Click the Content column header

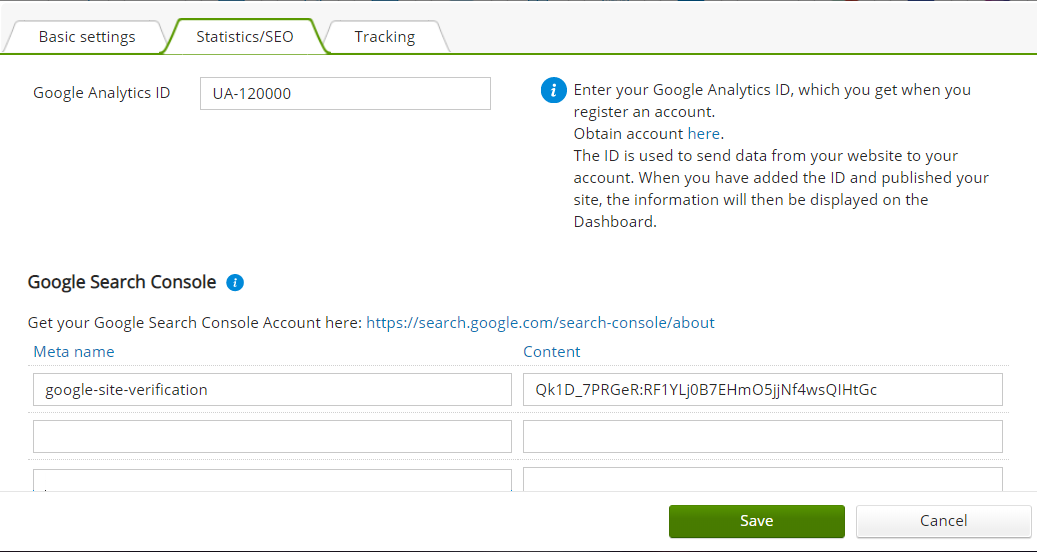[551, 352]
